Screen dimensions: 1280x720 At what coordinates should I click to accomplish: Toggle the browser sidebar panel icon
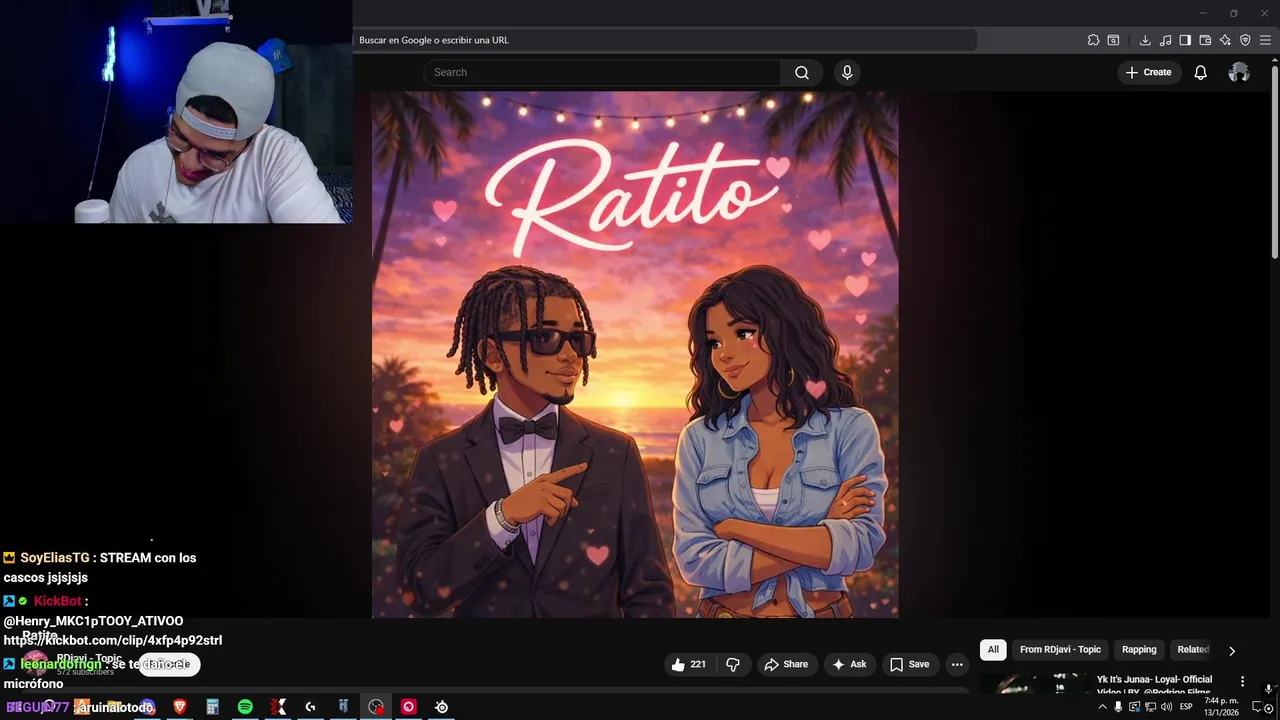[x=1185, y=40]
